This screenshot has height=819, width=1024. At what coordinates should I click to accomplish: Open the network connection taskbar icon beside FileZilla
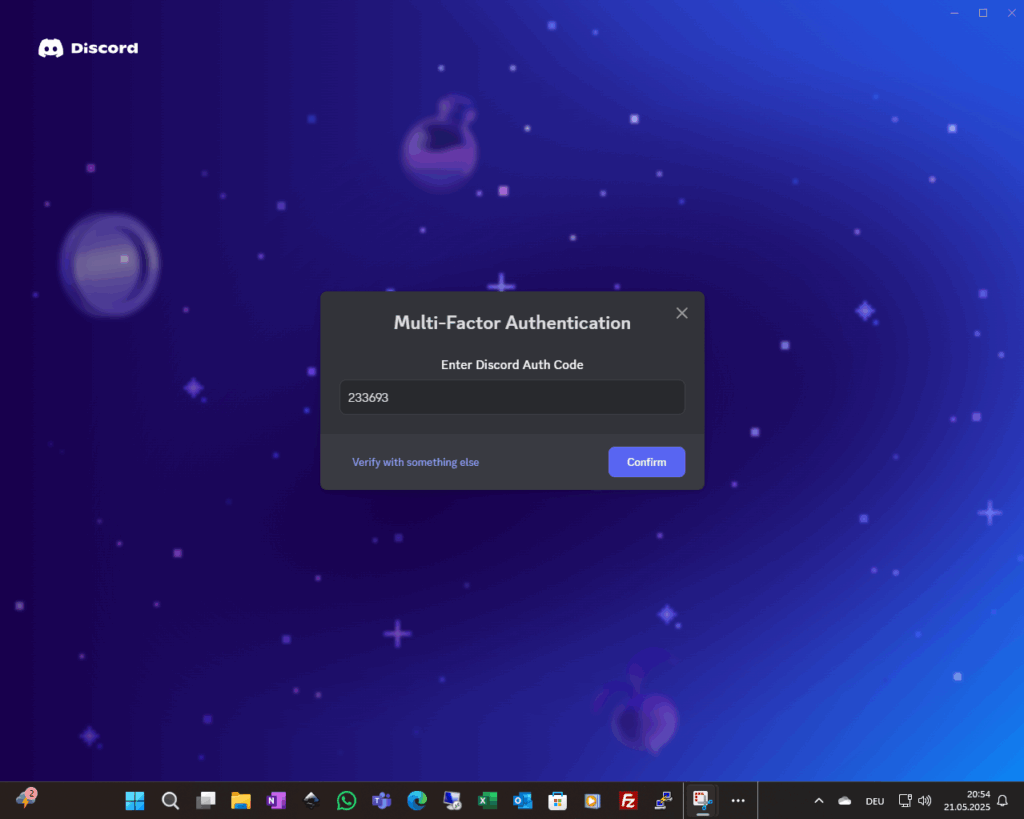664,800
